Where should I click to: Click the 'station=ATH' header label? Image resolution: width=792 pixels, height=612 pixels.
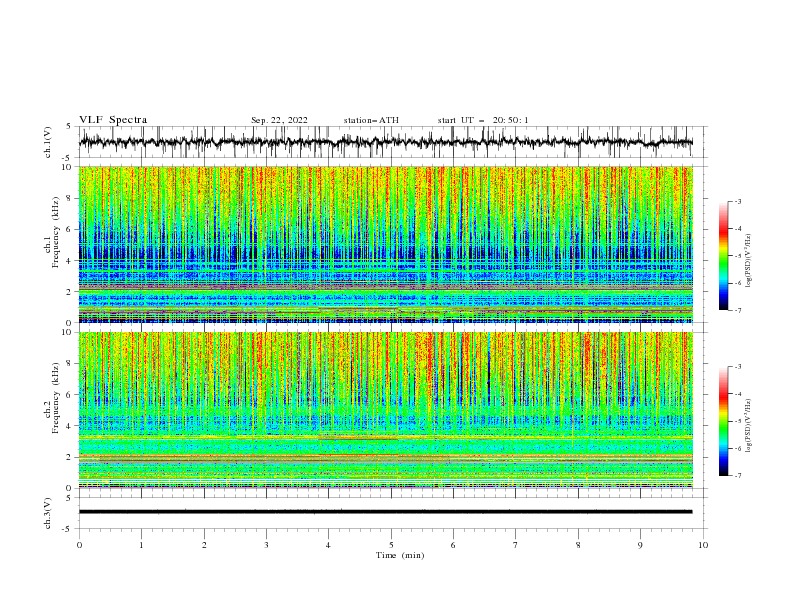[371, 120]
